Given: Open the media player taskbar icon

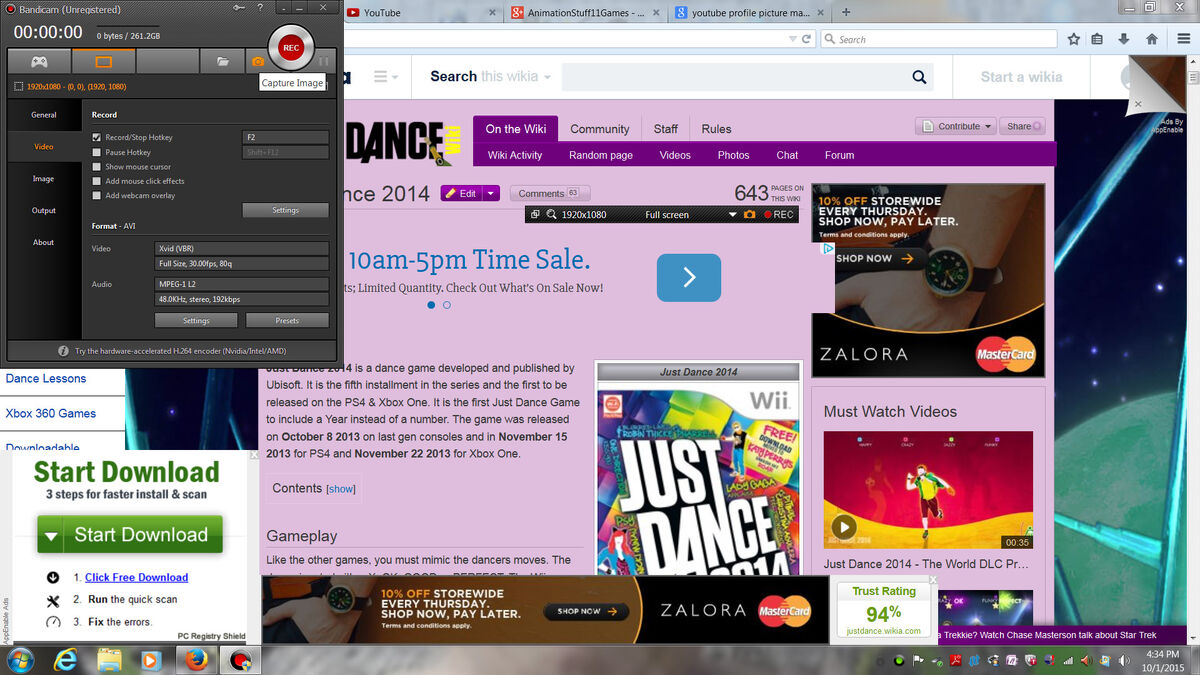Looking at the screenshot, I should [151, 660].
